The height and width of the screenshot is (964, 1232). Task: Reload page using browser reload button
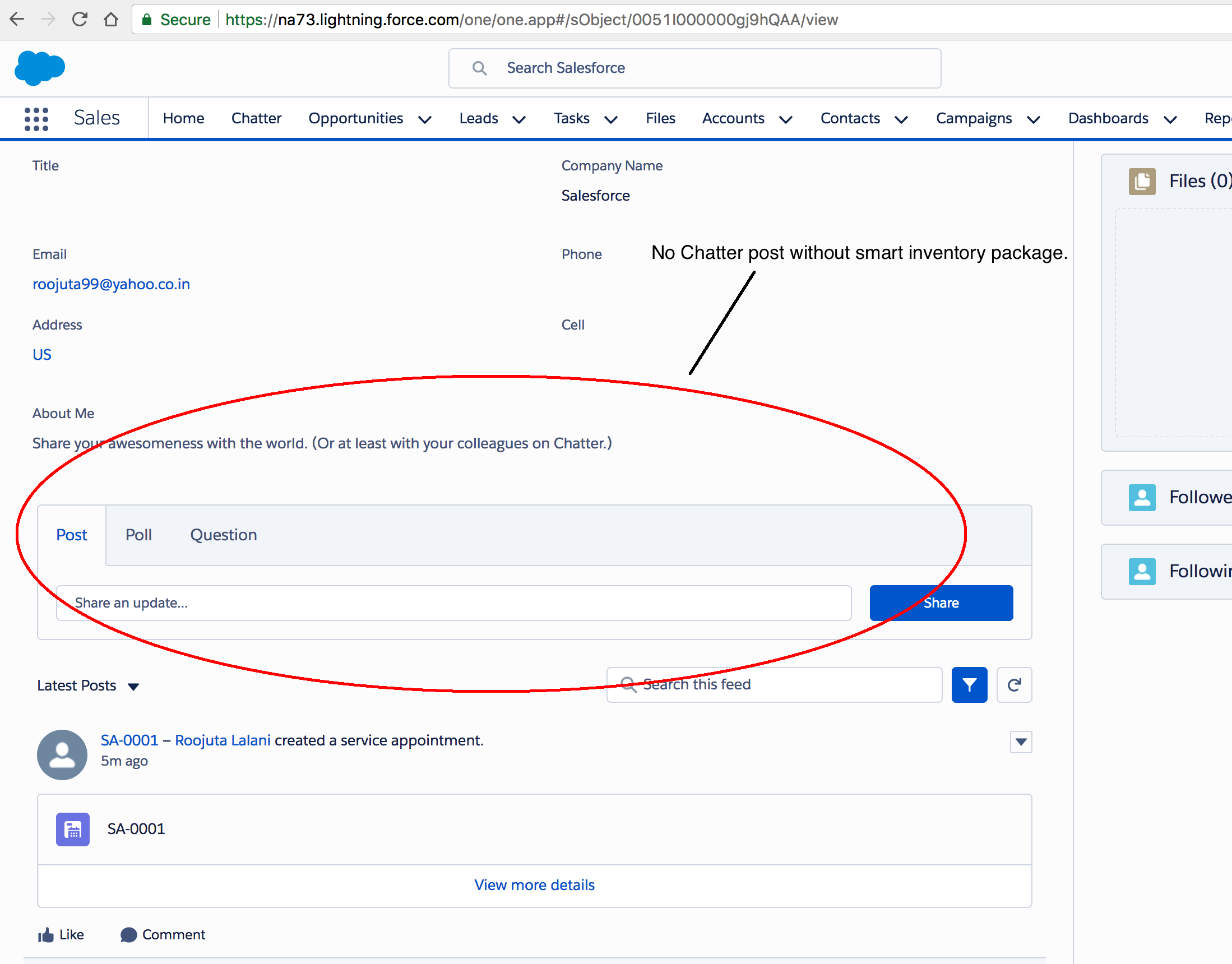(x=80, y=20)
